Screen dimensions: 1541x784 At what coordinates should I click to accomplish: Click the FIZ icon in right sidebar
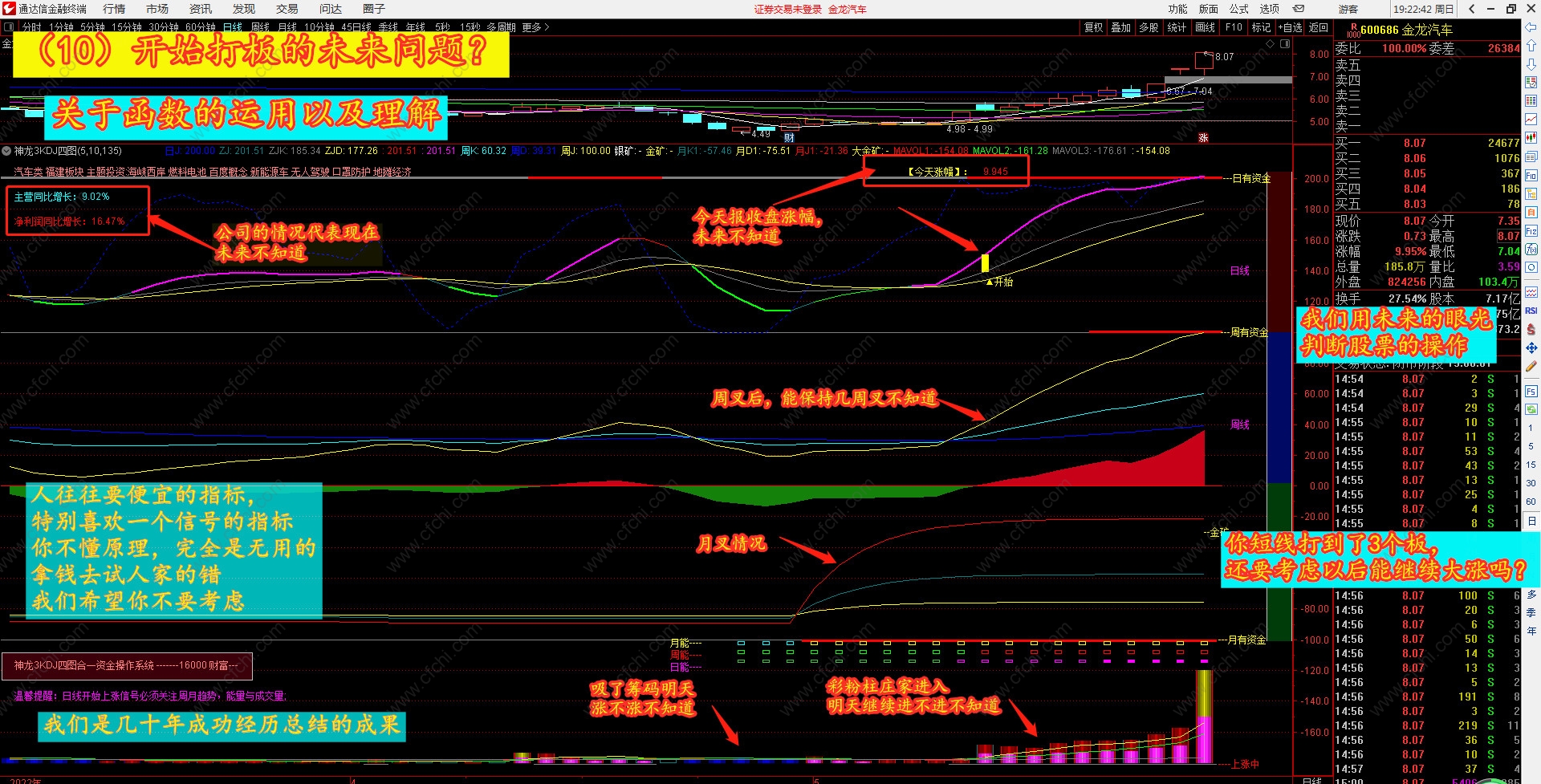1531,230
